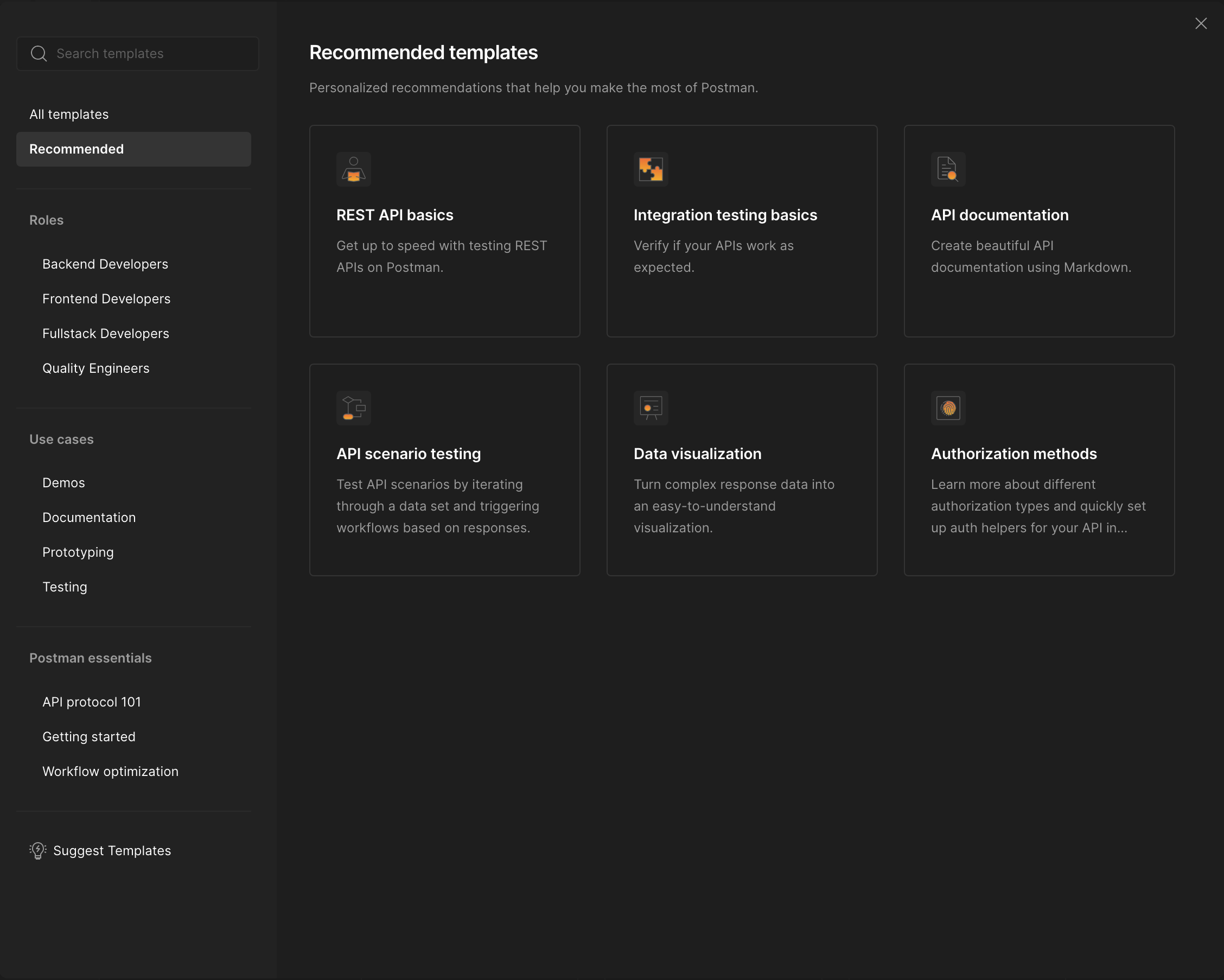Select the Recommended category
The height and width of the screenshot is (980, 1224).
(133, 149)
